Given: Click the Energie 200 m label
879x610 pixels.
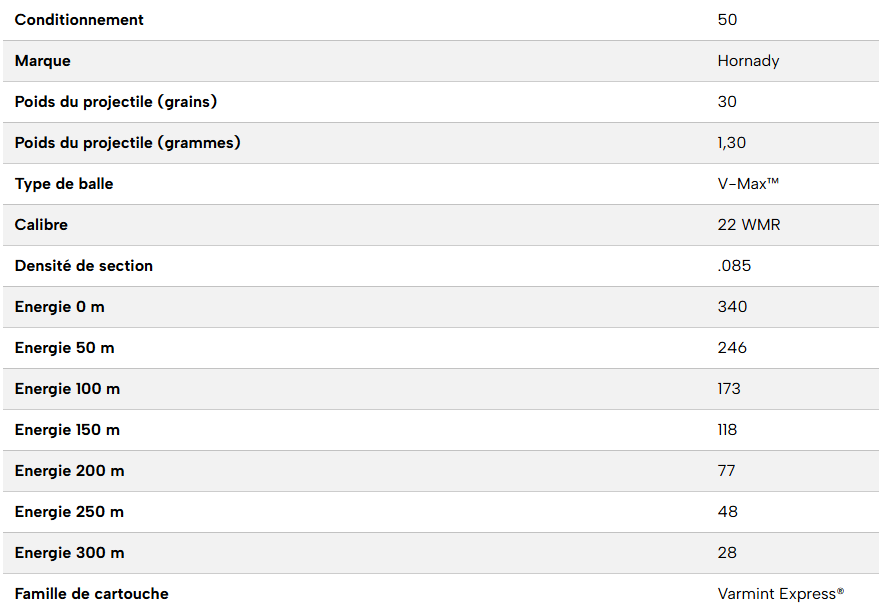Looking at the screenshot, I should pos(70,471).
